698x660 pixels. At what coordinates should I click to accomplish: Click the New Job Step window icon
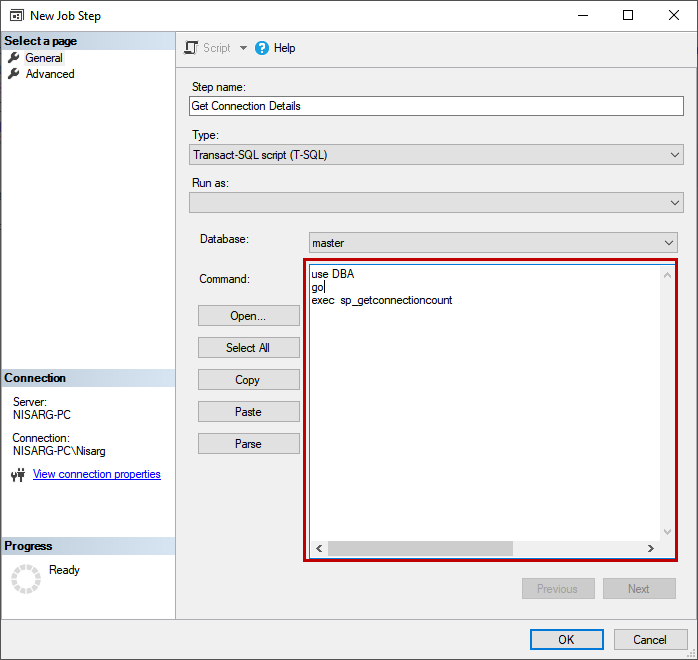(x=16, y=16)
